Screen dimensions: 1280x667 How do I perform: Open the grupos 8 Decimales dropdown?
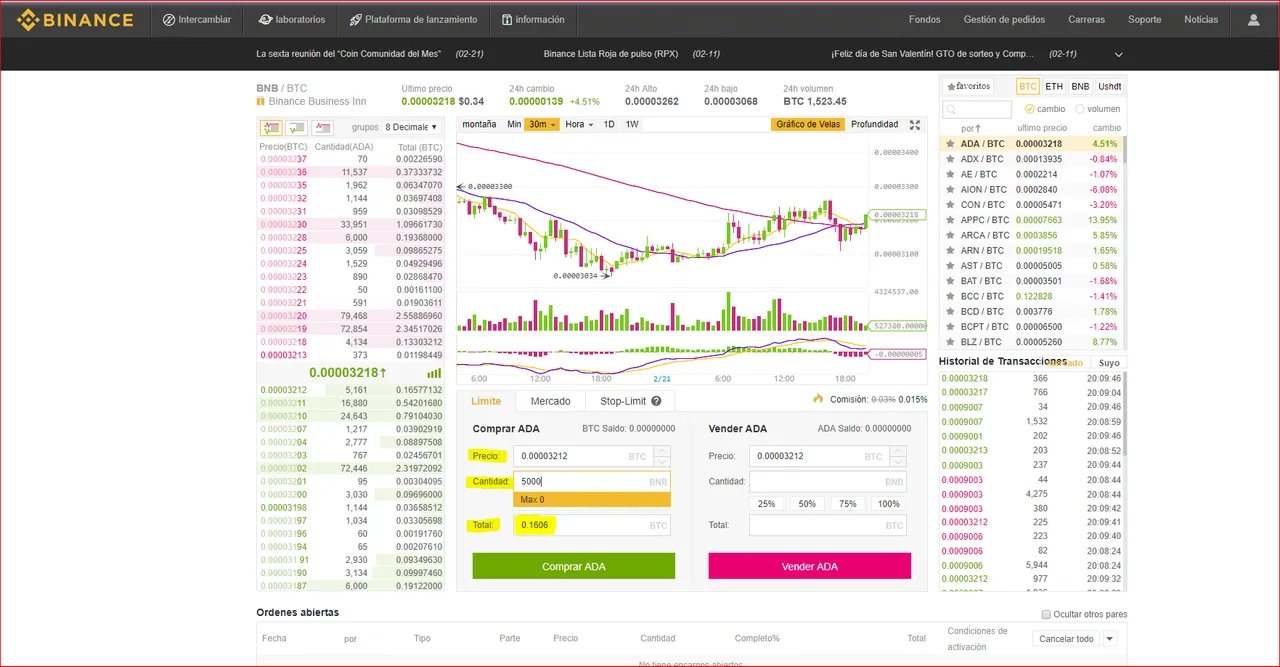411,127
